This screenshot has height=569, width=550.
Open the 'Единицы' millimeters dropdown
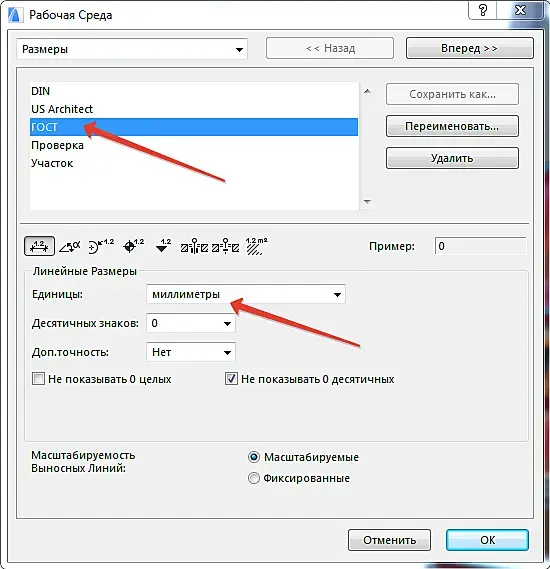point(246,294)
